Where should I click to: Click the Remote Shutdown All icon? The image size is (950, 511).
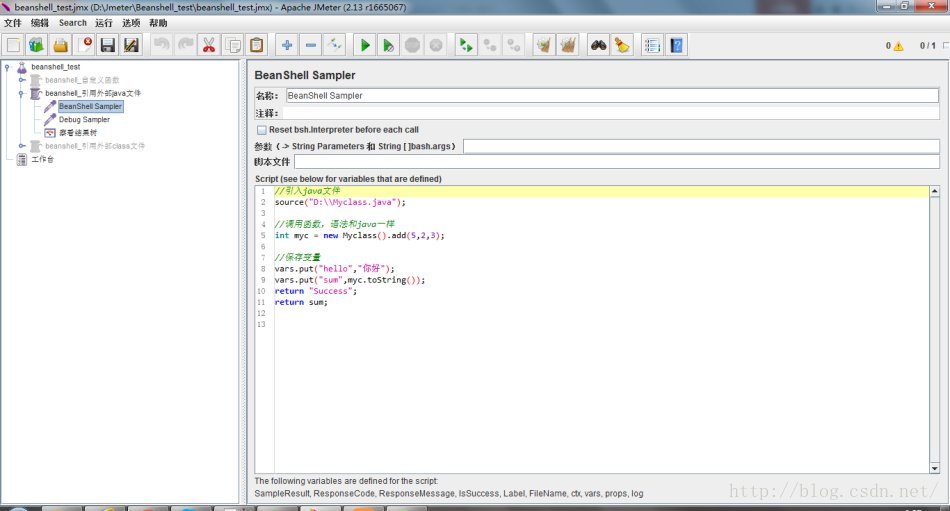(x=513, y=45)
